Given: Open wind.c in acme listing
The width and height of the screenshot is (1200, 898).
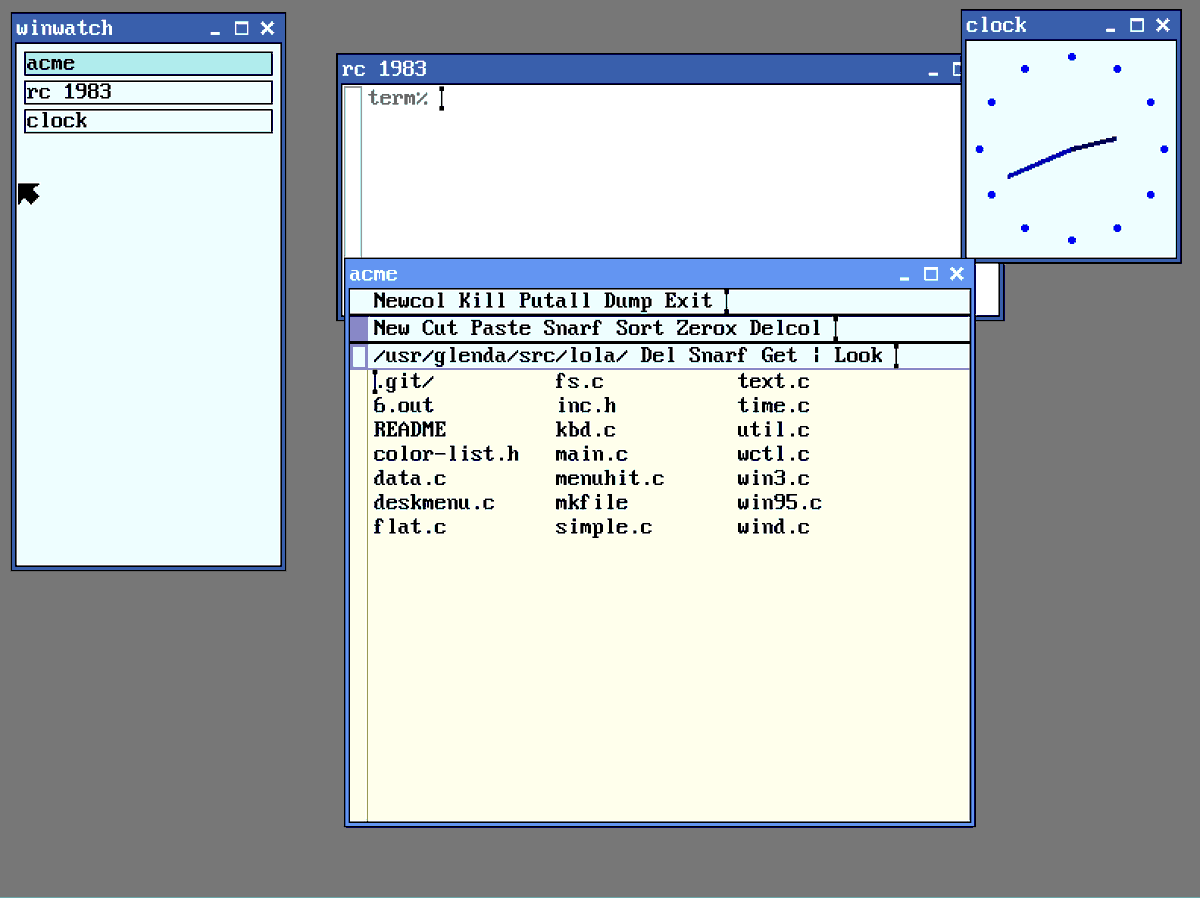Looking at the screenshot, I should [x=774, y=527].
